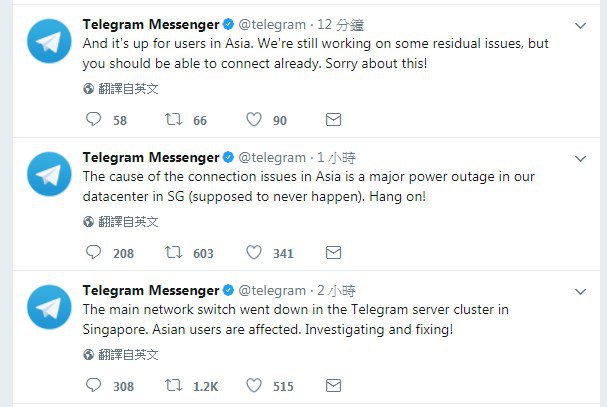Like the tweet with 90 likes

click(254, 119)
